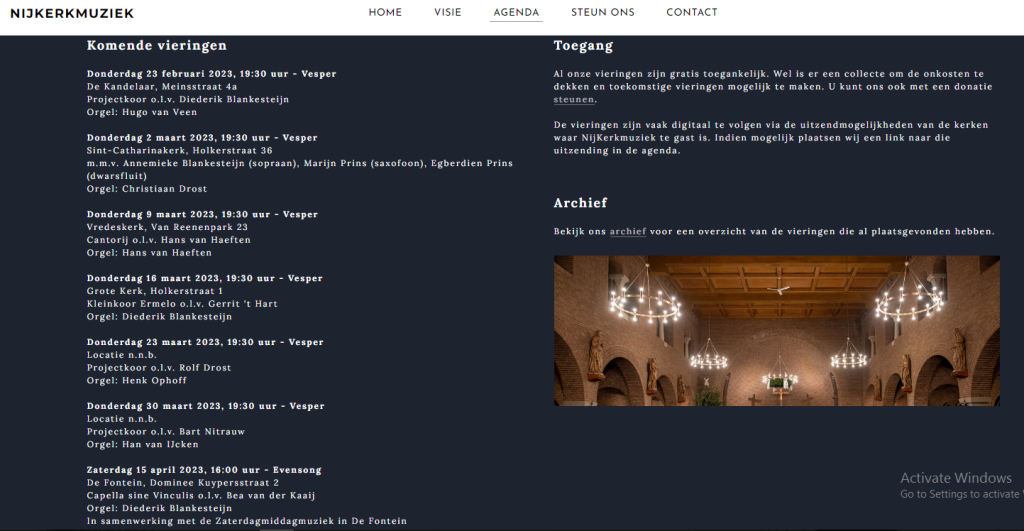Go to the VISIE page
The image size is (1024, 531).
[447, 13]
